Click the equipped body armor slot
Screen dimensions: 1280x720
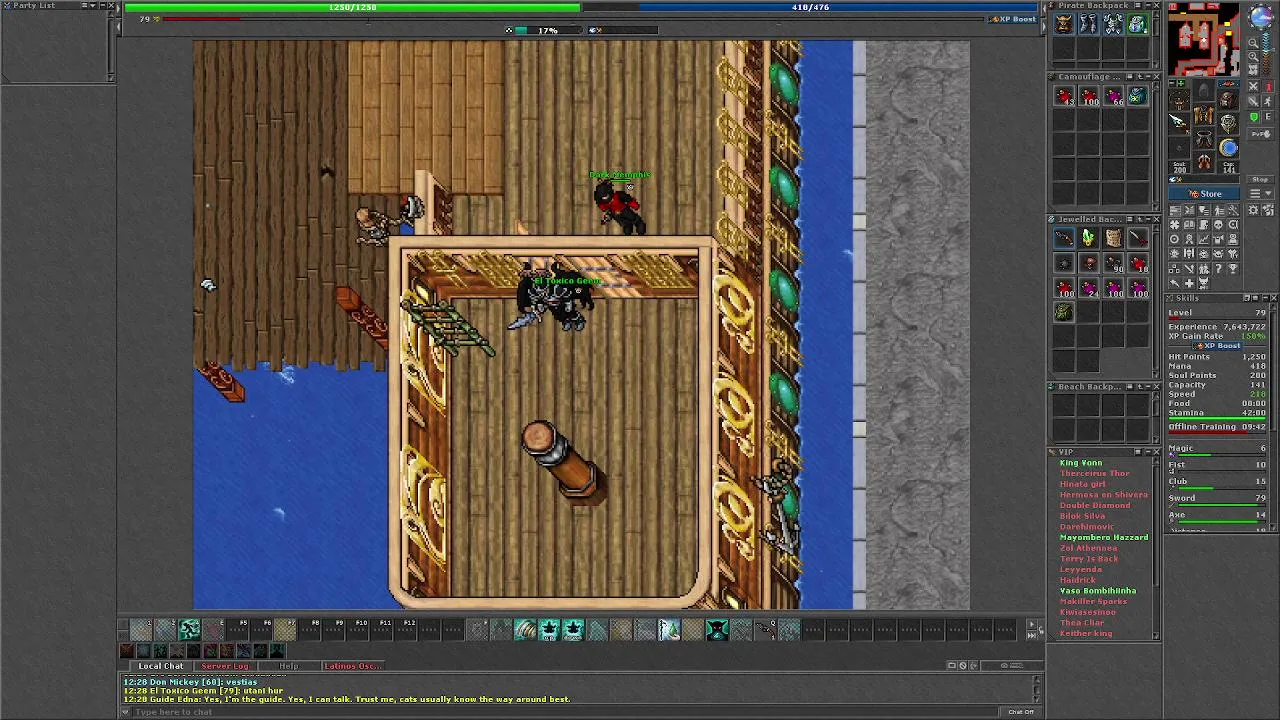pyautogui.click(x=1204, y=112)
